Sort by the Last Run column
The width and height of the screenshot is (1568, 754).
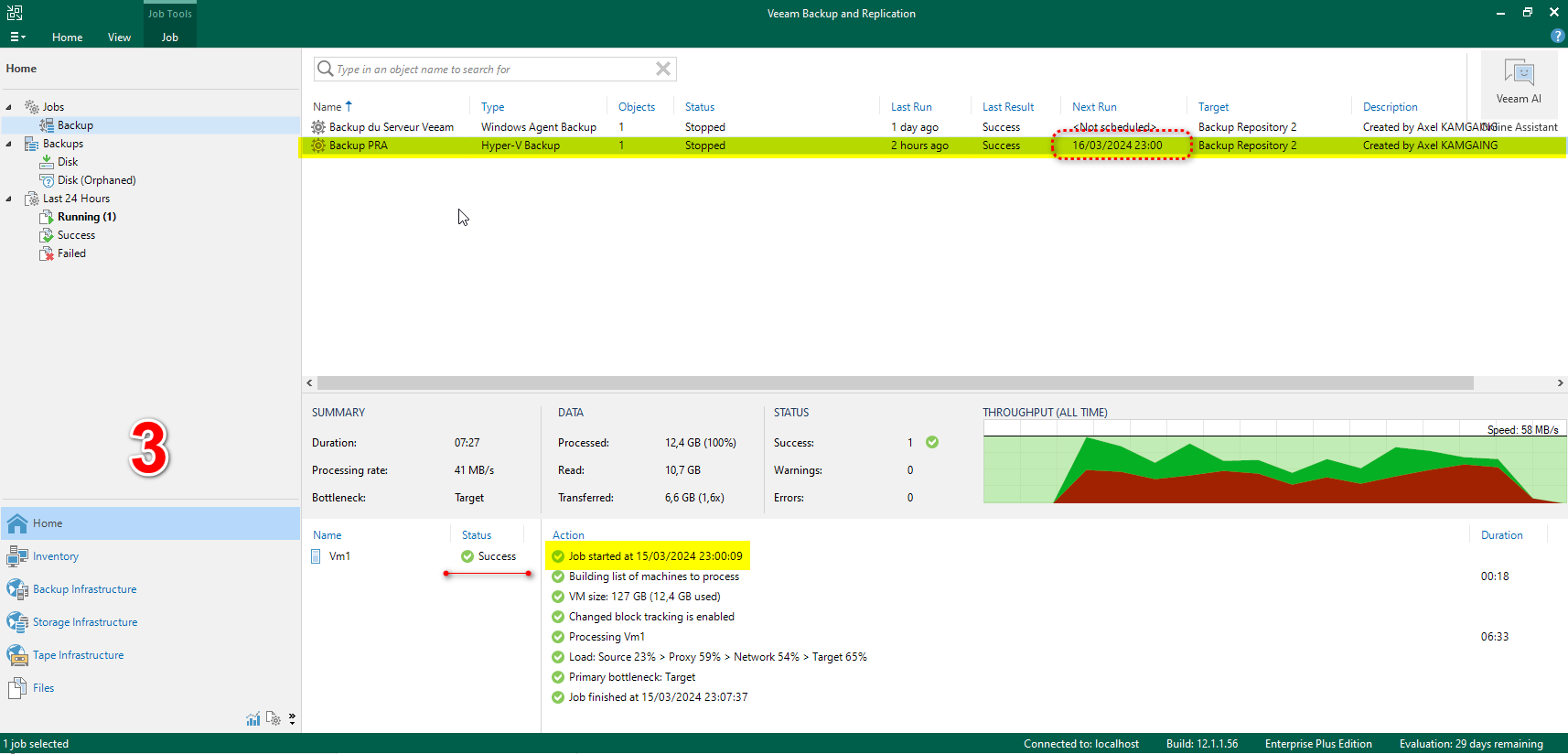pos(911,107)
